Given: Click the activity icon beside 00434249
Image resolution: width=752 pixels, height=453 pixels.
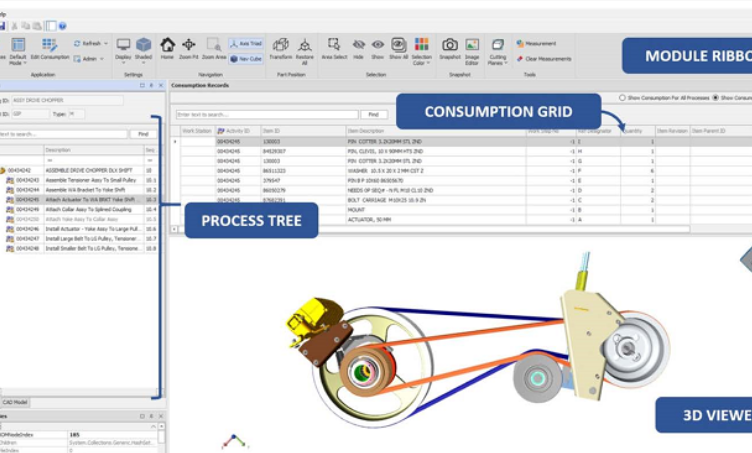Looking at the screenshot, I should 10,209.
